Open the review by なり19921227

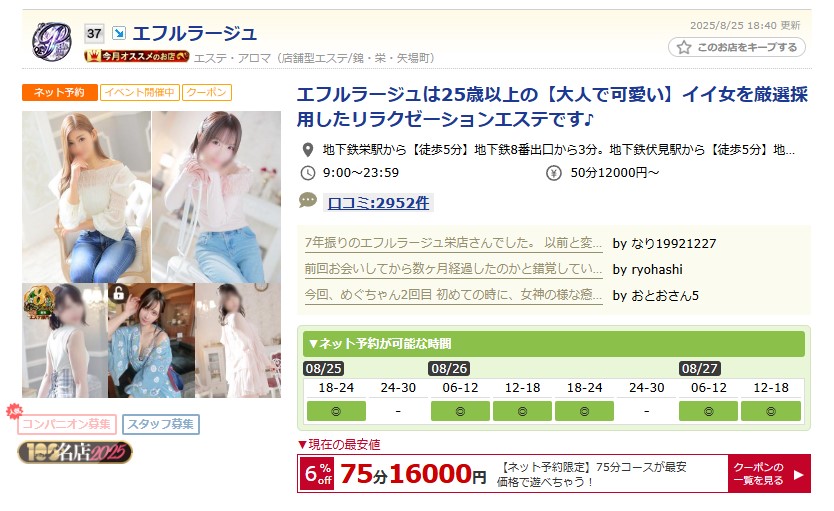[x=453, y=243]
